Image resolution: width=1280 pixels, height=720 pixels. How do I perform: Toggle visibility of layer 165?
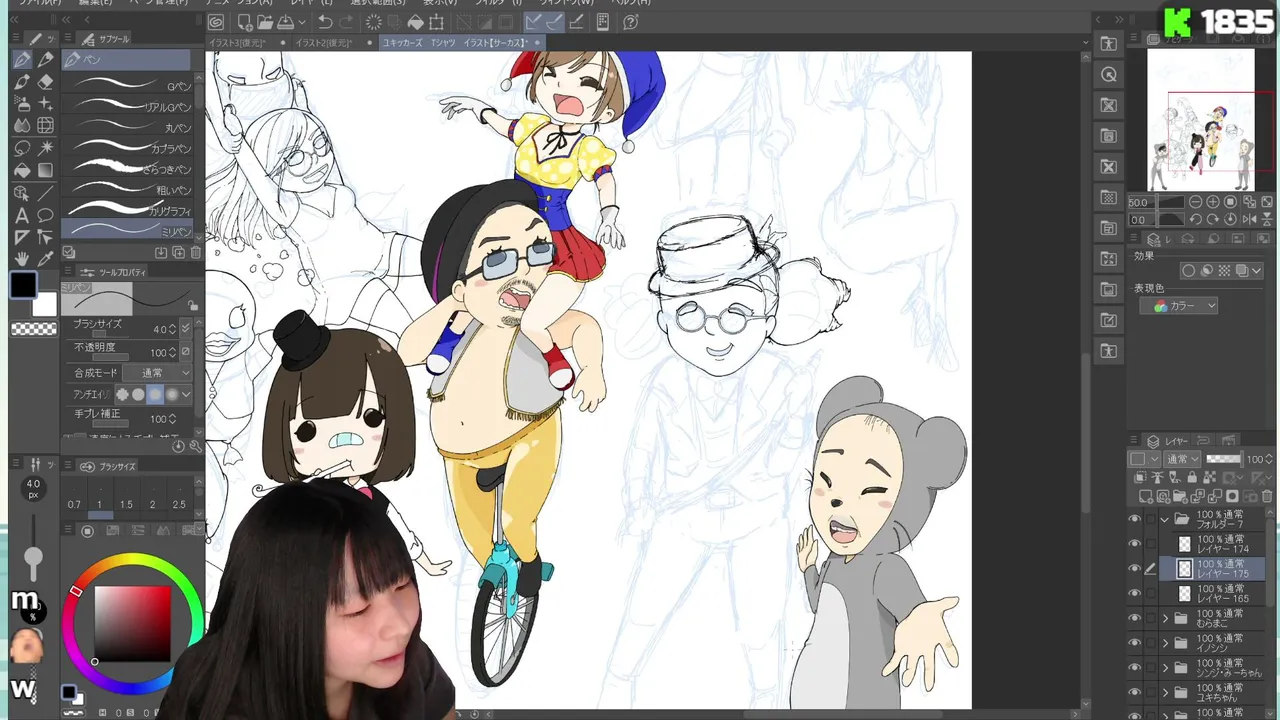pyautogui.click(x=1134, y=593)
